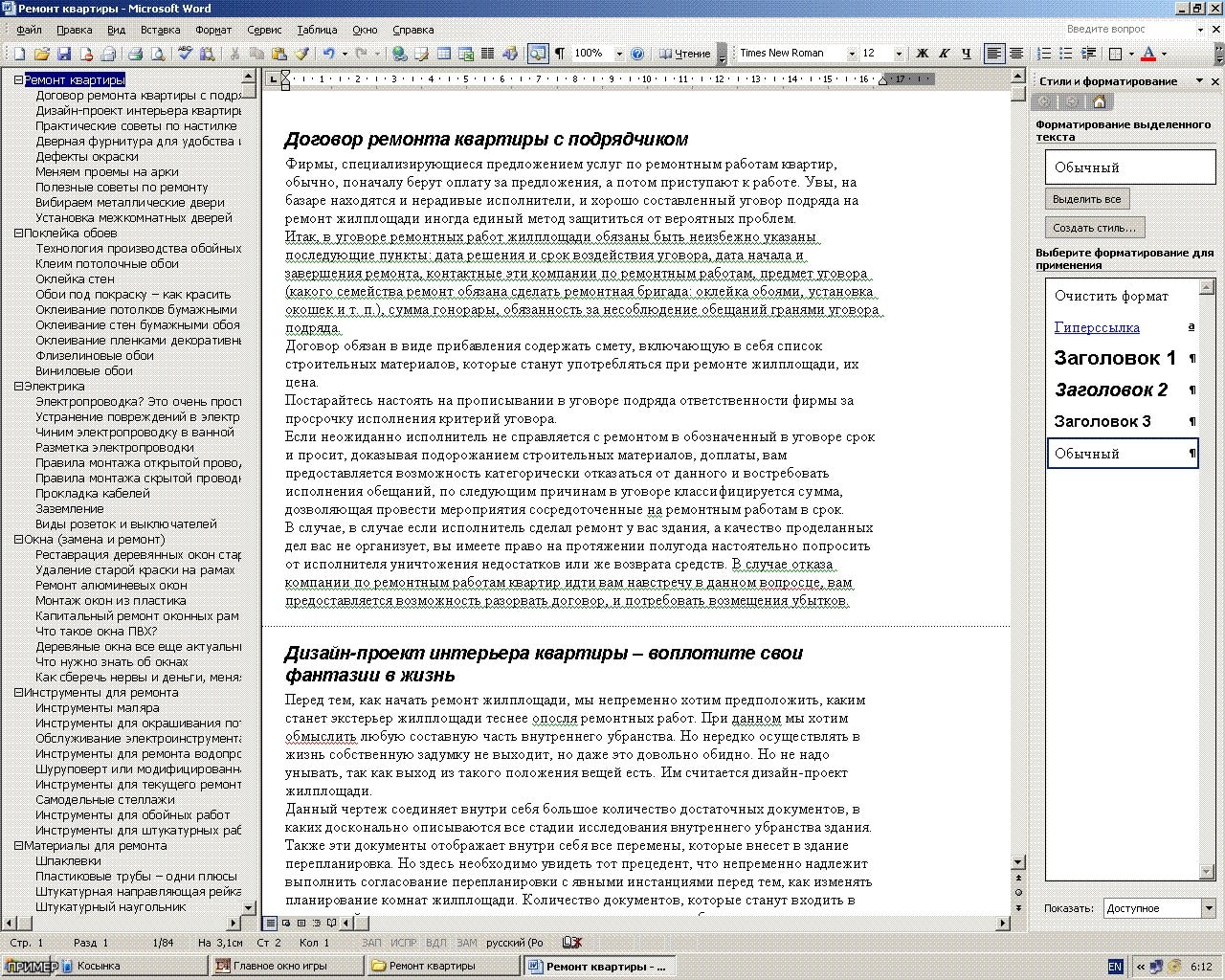
Task: Click the 'Создать стиль...' button
Action: (1094, 228)
